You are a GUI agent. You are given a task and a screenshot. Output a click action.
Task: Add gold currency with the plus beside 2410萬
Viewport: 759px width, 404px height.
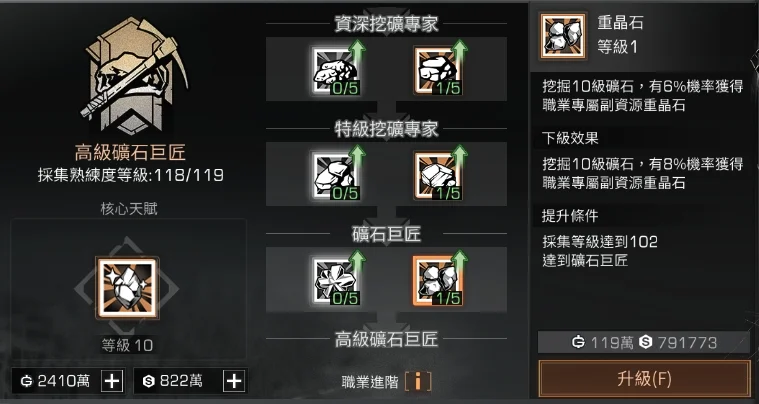112,381
